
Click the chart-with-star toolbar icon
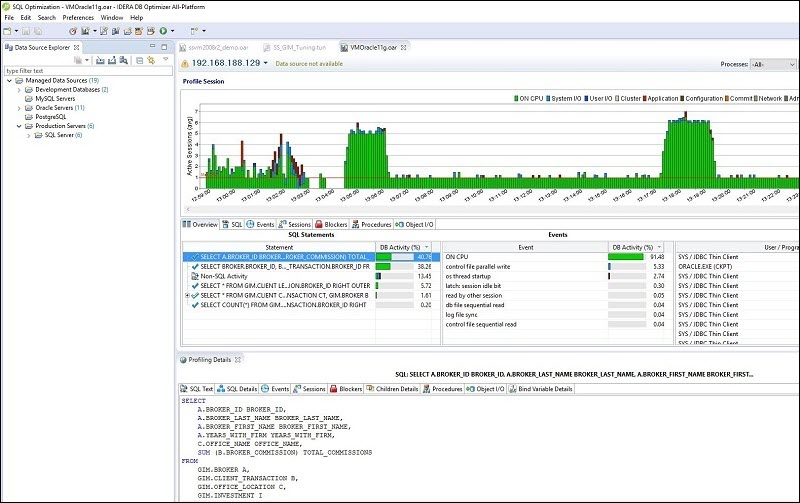(85, 31)
